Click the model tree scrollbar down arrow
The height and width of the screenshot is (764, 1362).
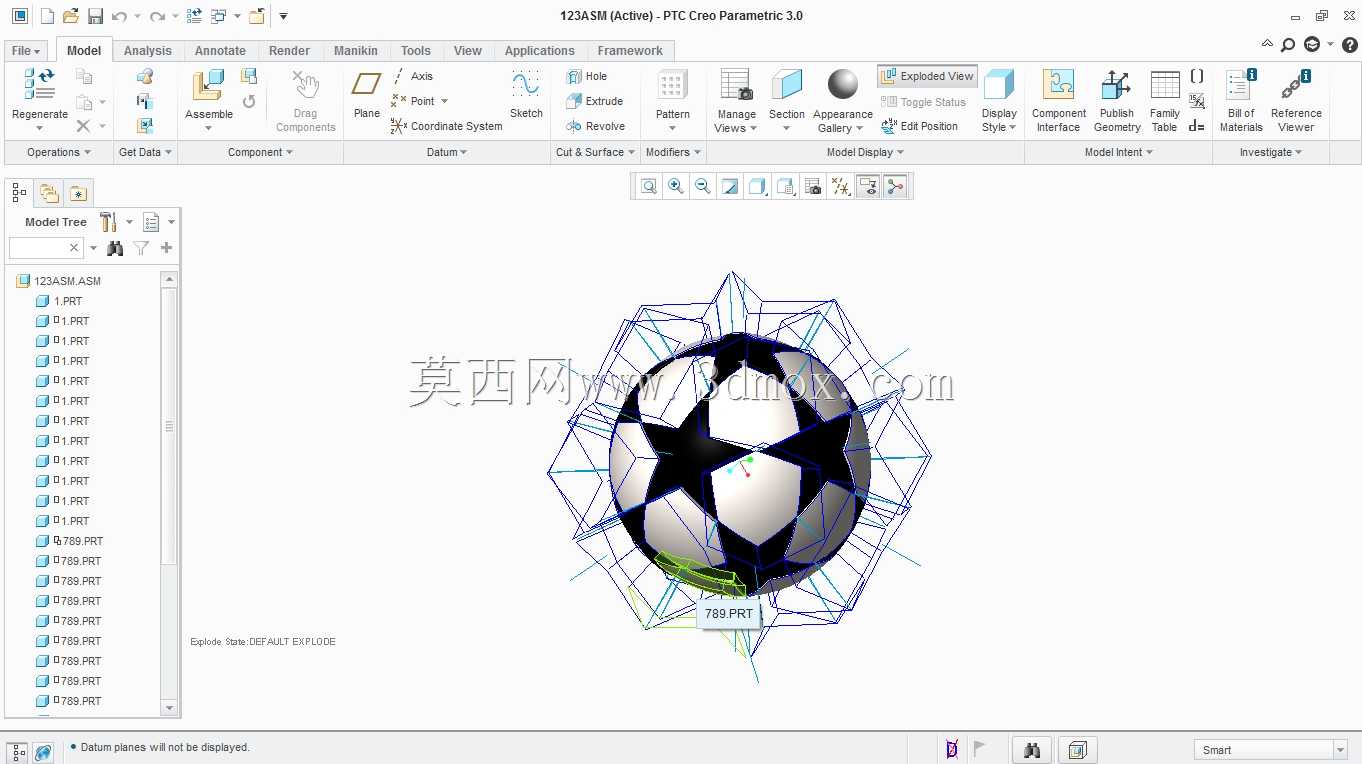pyautogui.click(x=169, y=707)
